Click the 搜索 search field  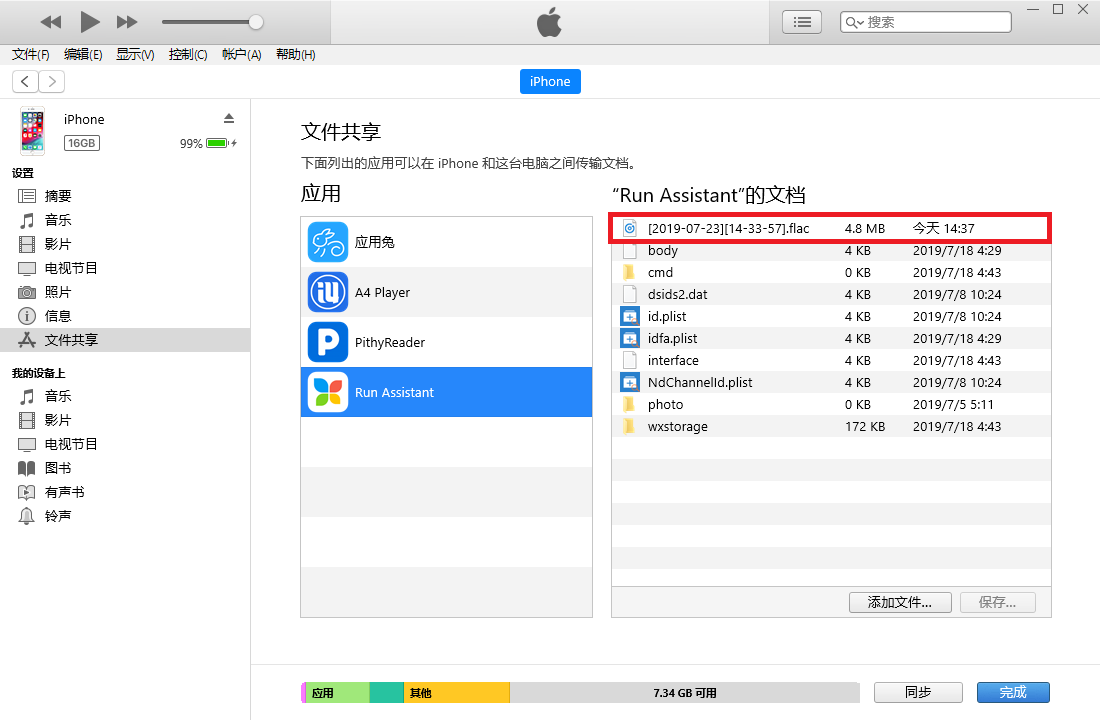click(x=925, y=22)
